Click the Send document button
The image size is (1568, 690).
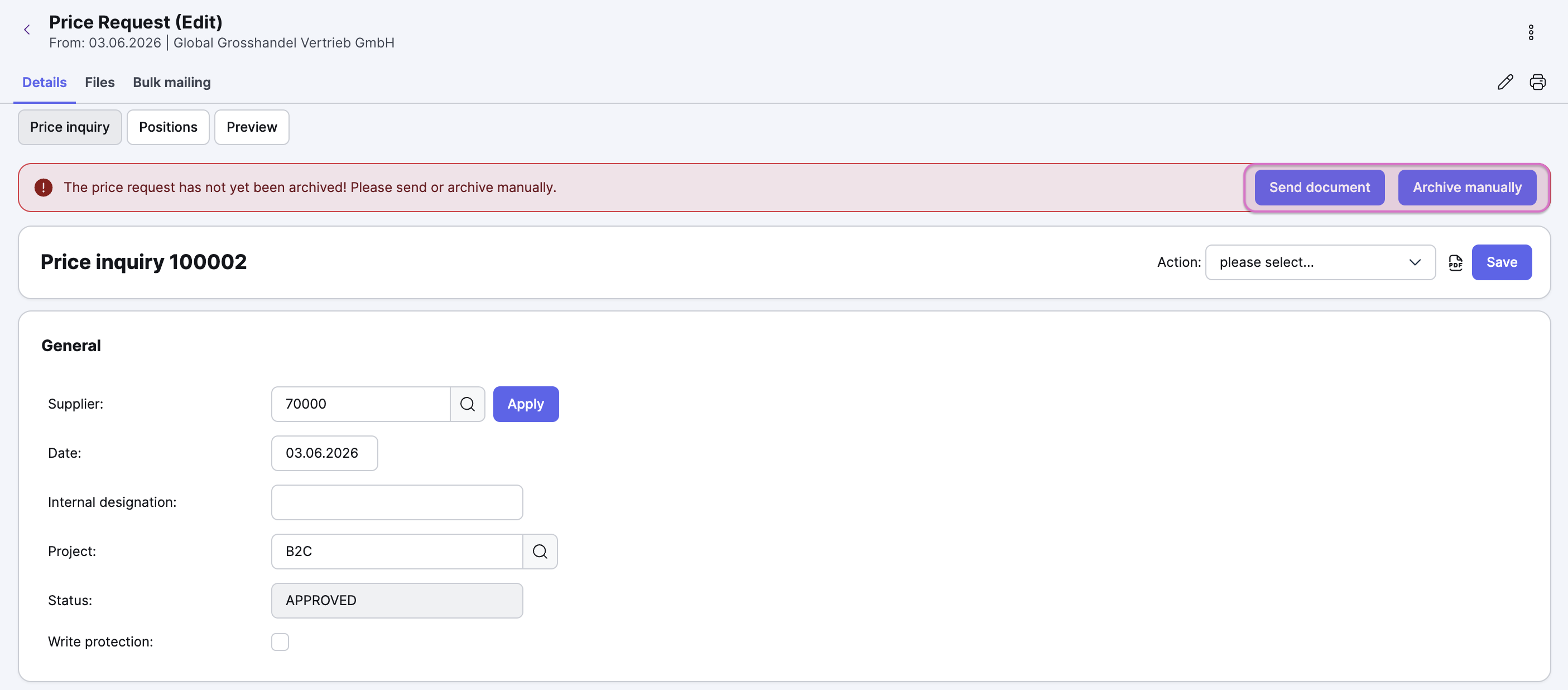(1319, 188)
